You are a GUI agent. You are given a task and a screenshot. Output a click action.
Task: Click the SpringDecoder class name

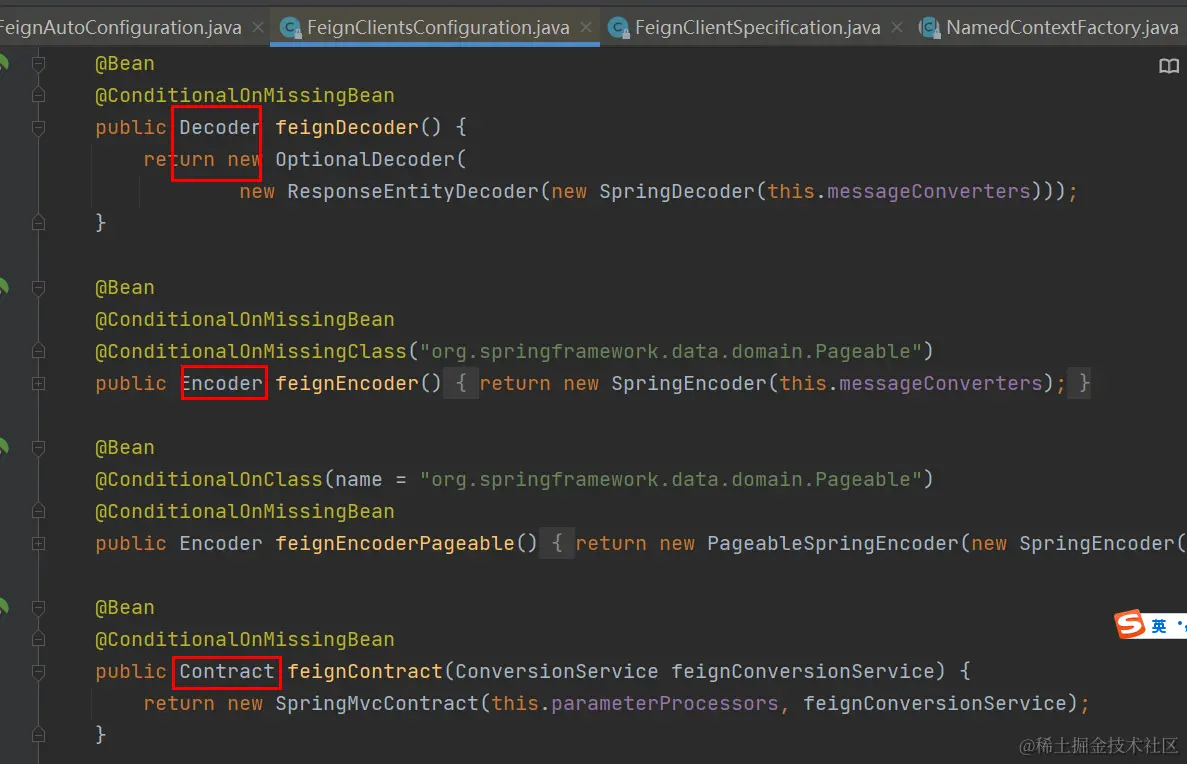(677, 191)
